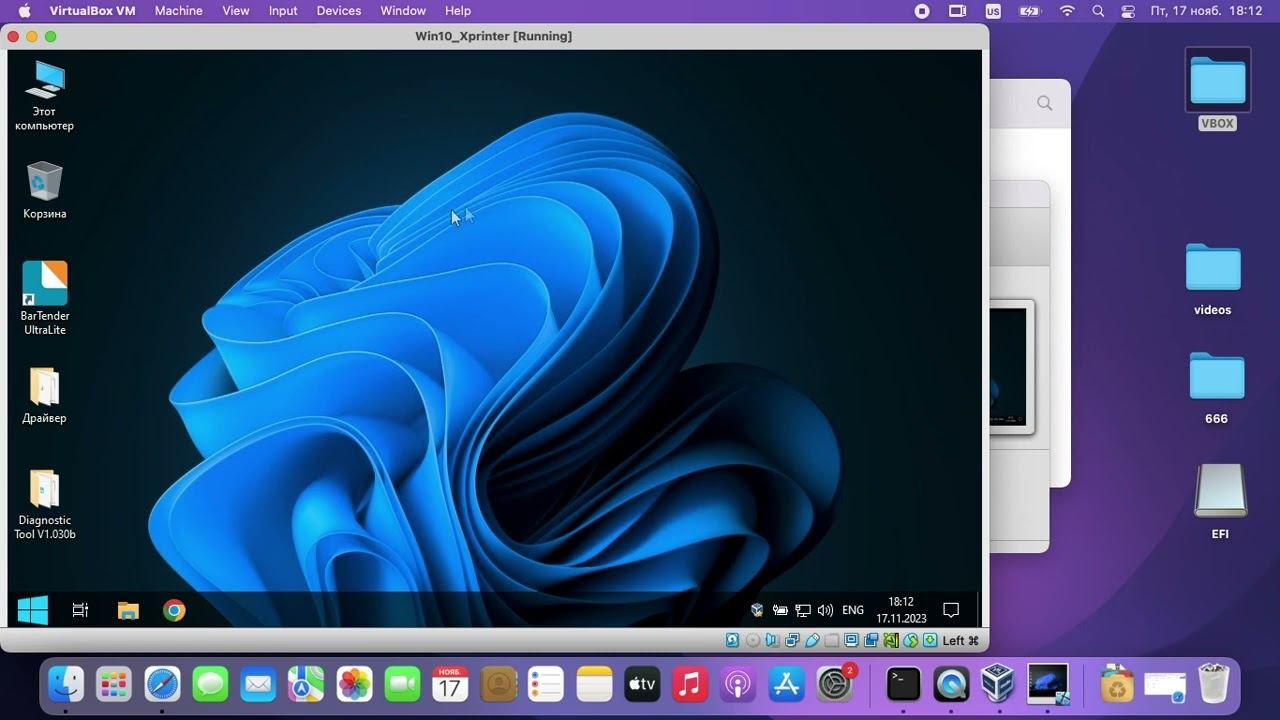1280x720 pixels.
Task: Open Calendar from the Dock
Action: click(x=450, y=684)
